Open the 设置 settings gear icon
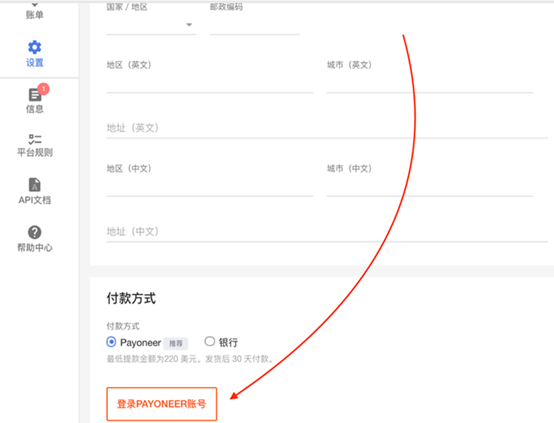This screenshot has height=423, width=554. (x=35, y=47)
